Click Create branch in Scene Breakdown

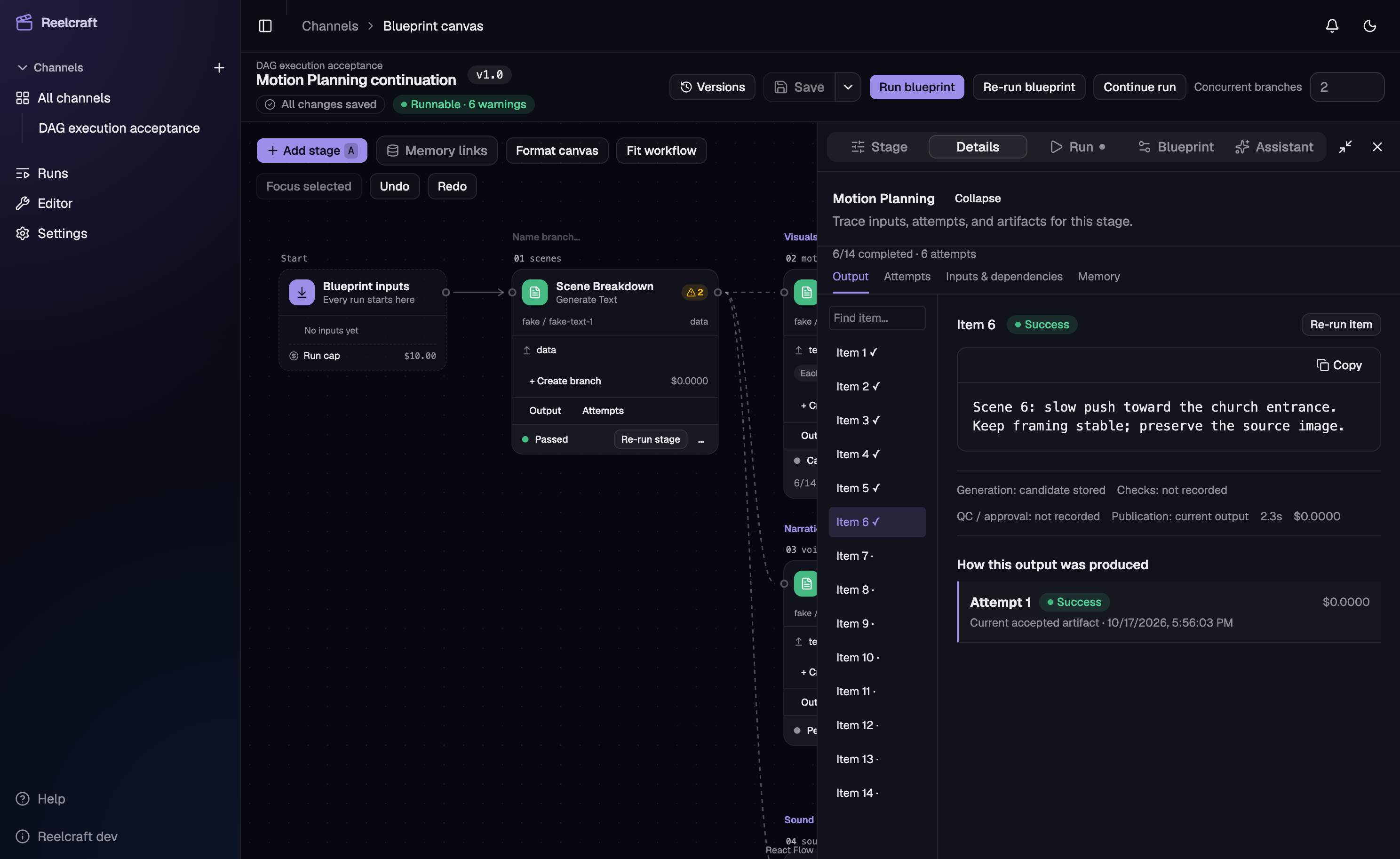pos(565,381)
